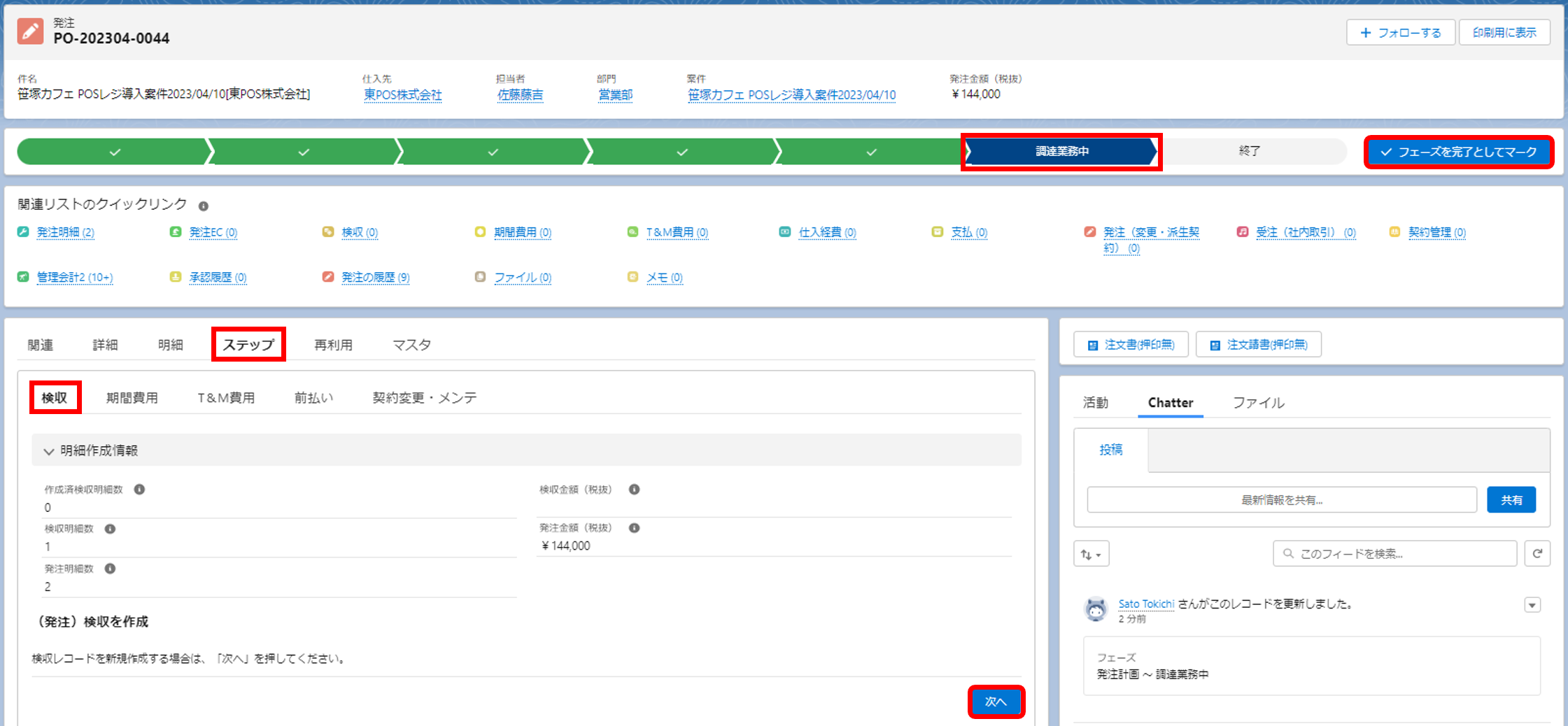Click the info icon next to 作成済検収明細数
Viewport: 1568px width, 726px height.
[139, 490]
